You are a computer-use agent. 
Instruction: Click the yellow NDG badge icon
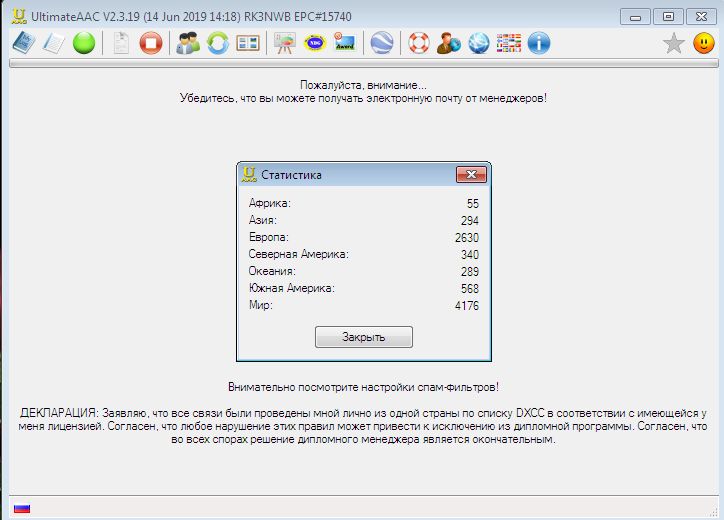pos(315,43)
